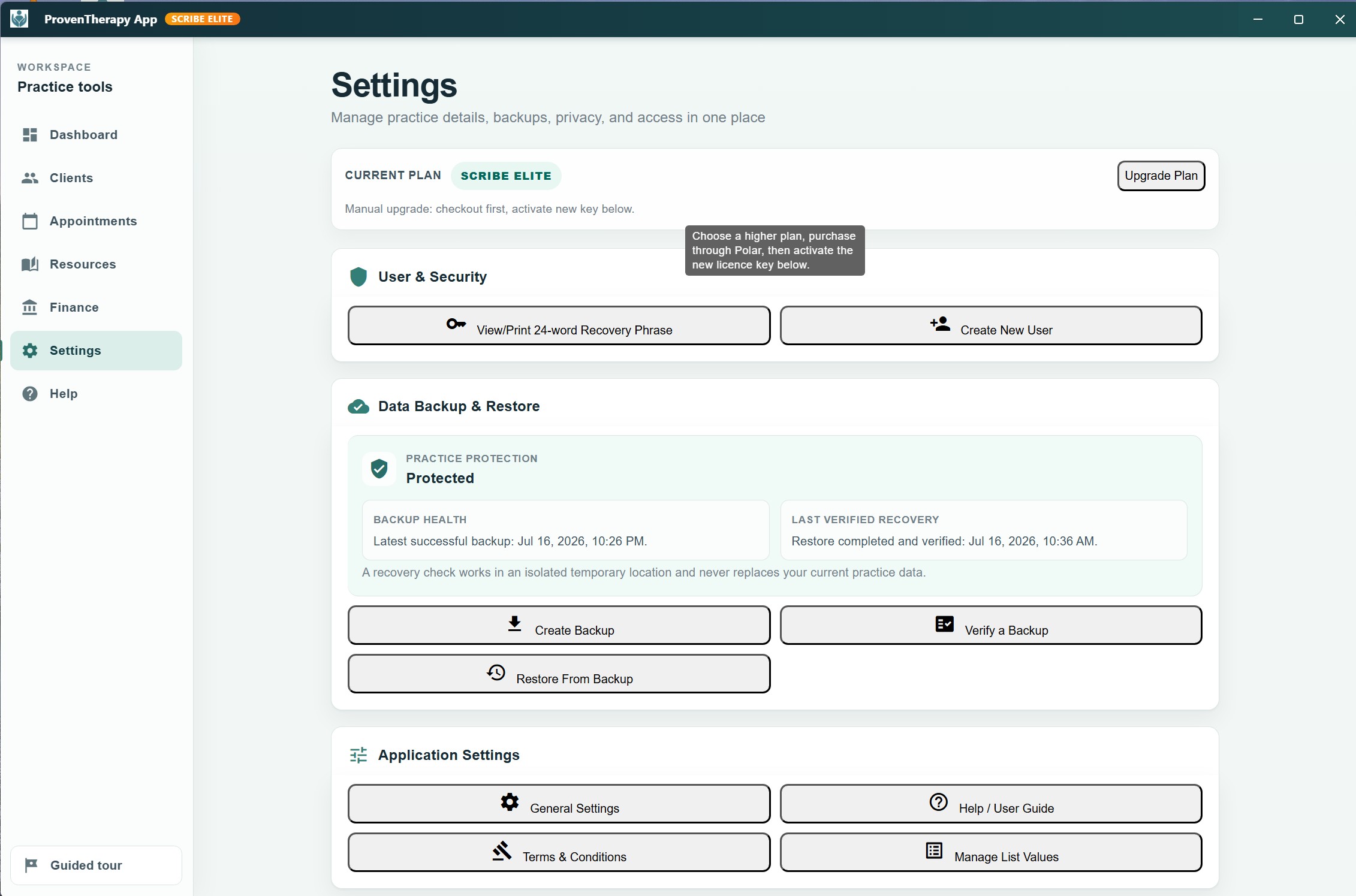This screenshot has width=1356, height=896.
Task: Click the WORKSPACE label in sidebar
Action: coord(54,67)
